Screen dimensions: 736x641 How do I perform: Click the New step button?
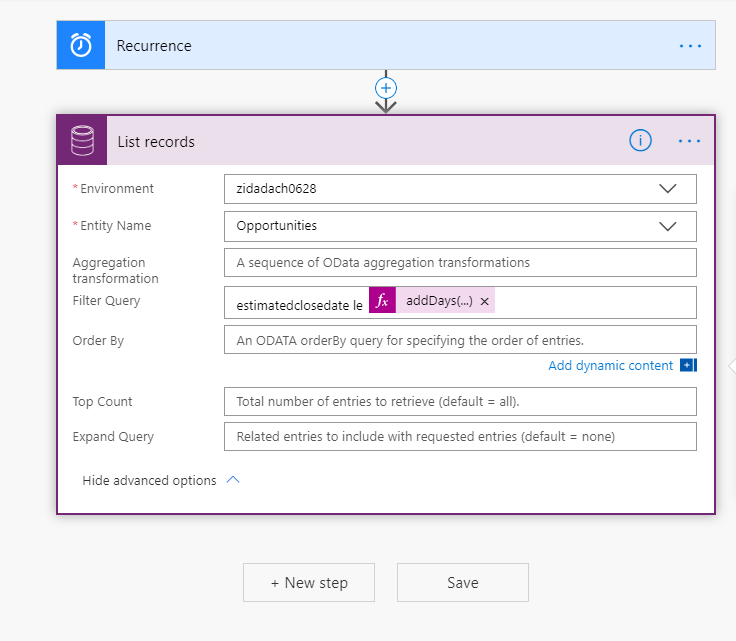click(309, 582)
